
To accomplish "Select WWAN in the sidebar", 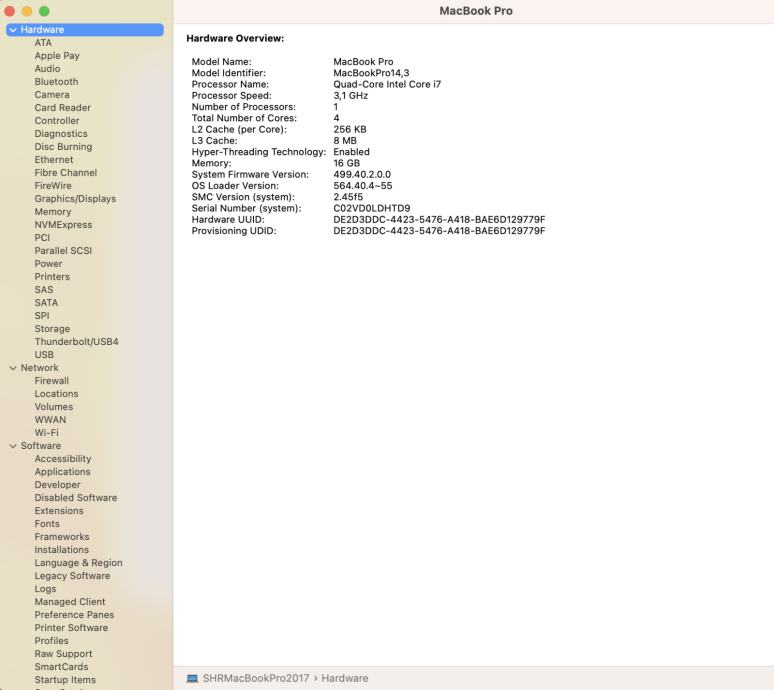I will tap(50, 420).
